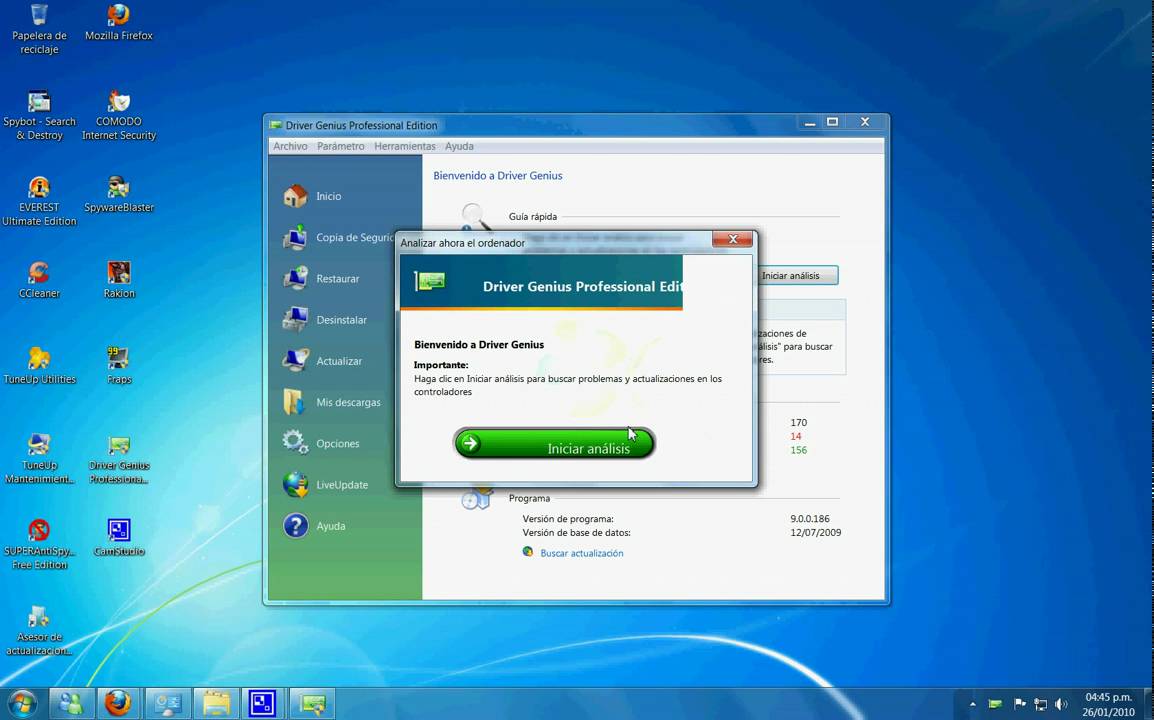The height and width of the screenshot is (720, 1154).
Task: Click the network tray icon
Action: click(x=1040, y=704)
